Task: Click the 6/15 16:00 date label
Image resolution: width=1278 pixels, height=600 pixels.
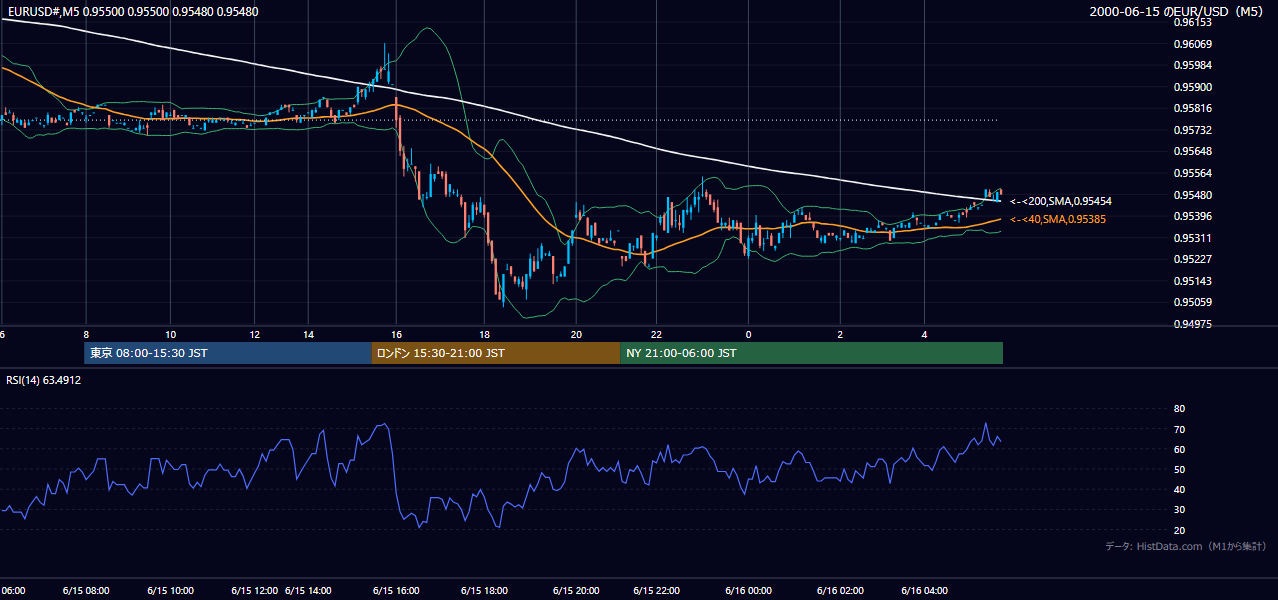Action: 395,591
